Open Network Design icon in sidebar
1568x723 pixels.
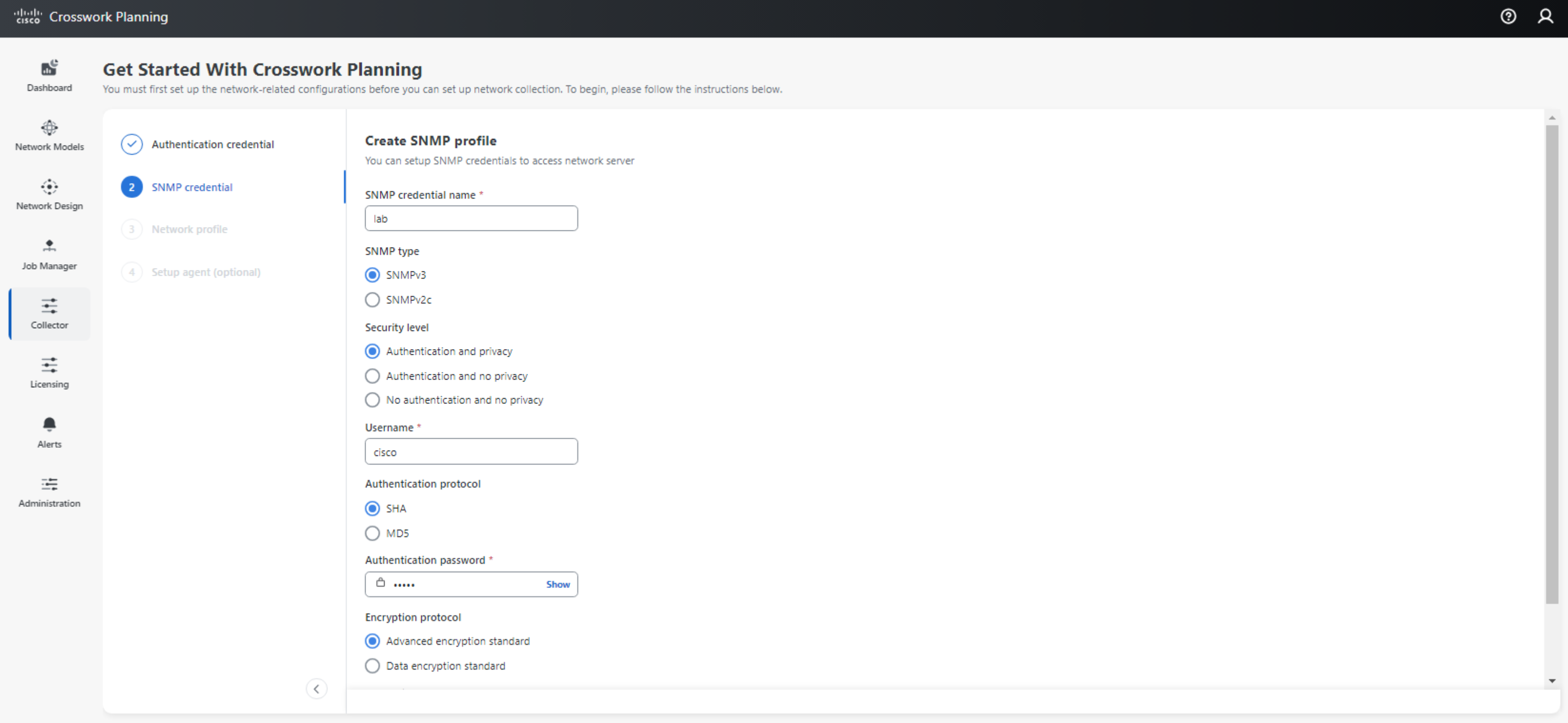point(49,186)
